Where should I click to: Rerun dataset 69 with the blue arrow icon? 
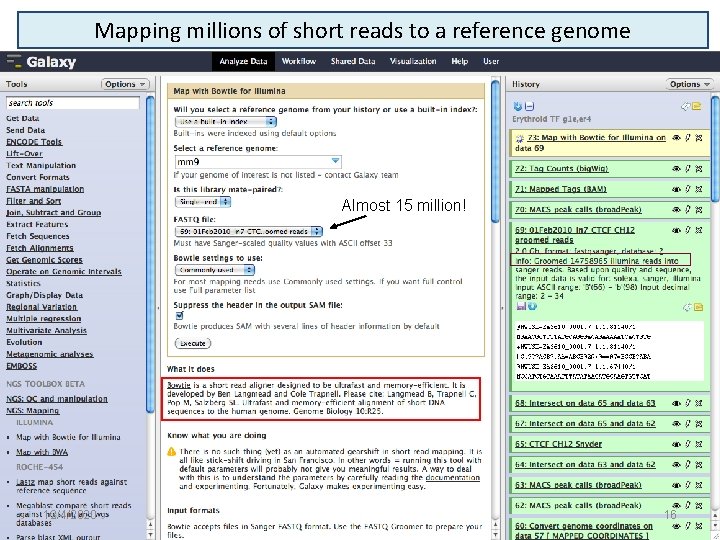532,306
